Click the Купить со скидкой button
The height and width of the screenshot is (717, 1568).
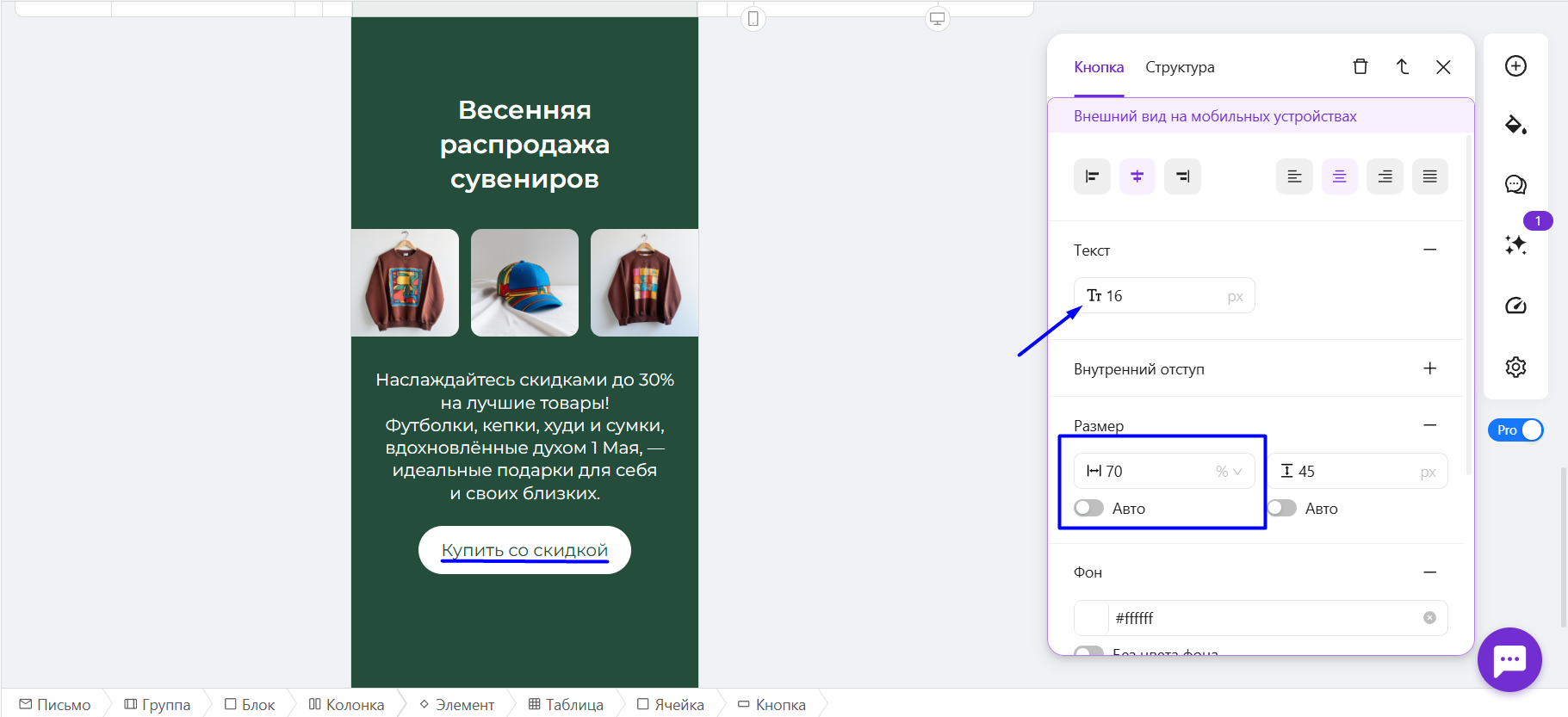(x=524, y=550)
